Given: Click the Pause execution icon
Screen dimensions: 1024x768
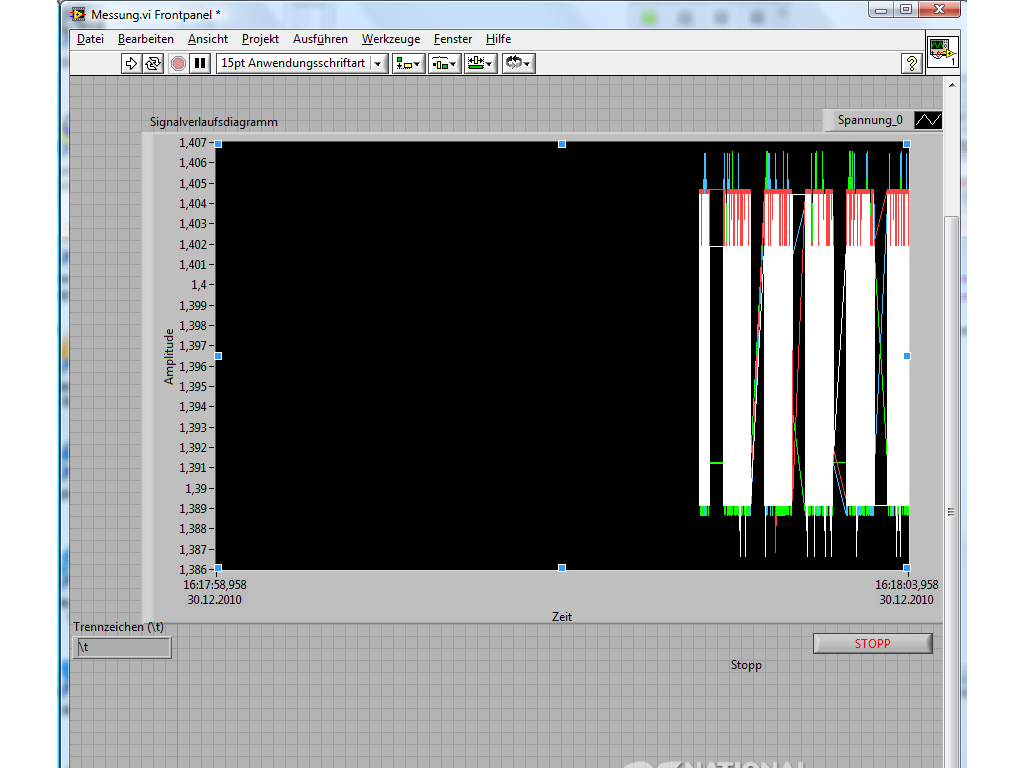Looking at the screenshot, I should pyautogui.click(x=201, y=63).
